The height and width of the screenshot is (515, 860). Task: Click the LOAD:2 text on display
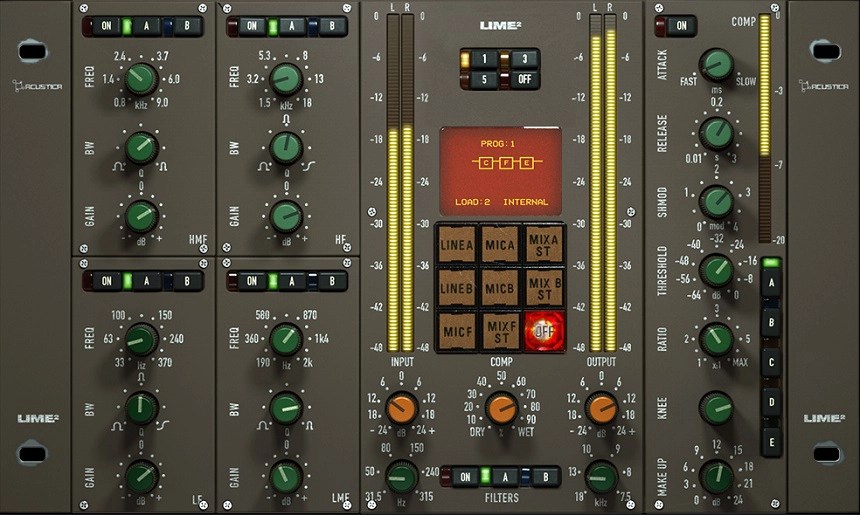pyautogui.click(x=473, y=202)
